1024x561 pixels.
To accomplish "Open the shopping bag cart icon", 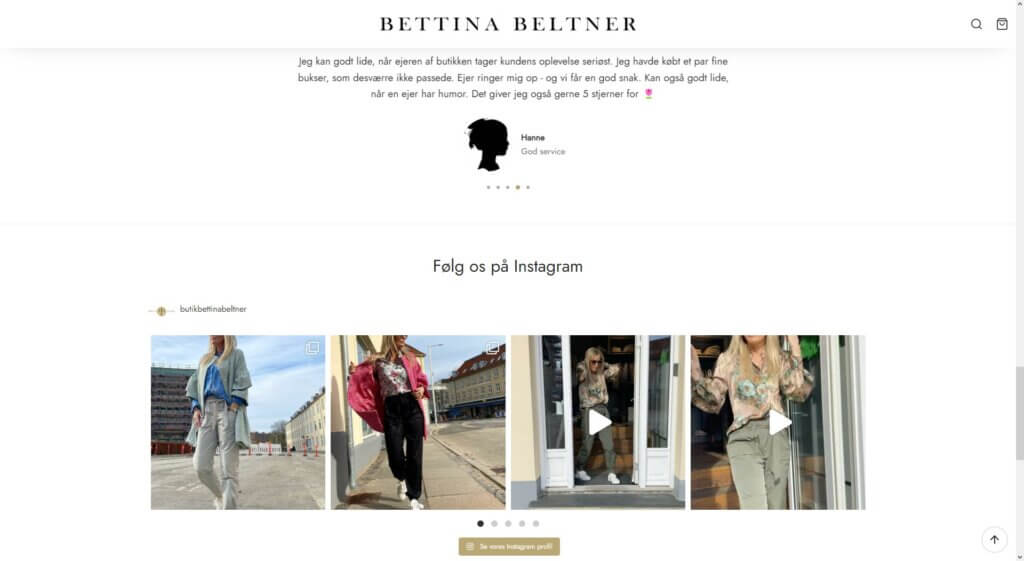I will [1002, 24].
